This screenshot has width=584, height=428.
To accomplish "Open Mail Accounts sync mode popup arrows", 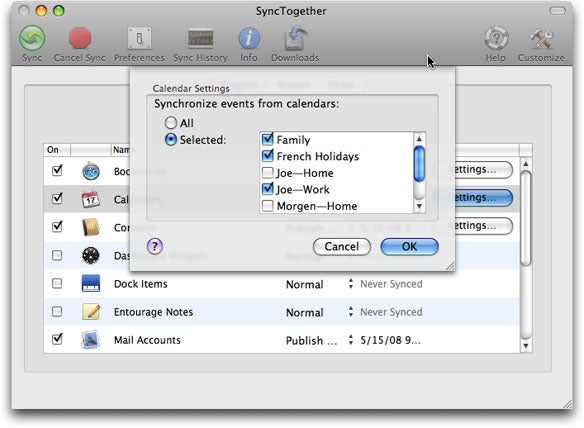I will tap(350, 340).
